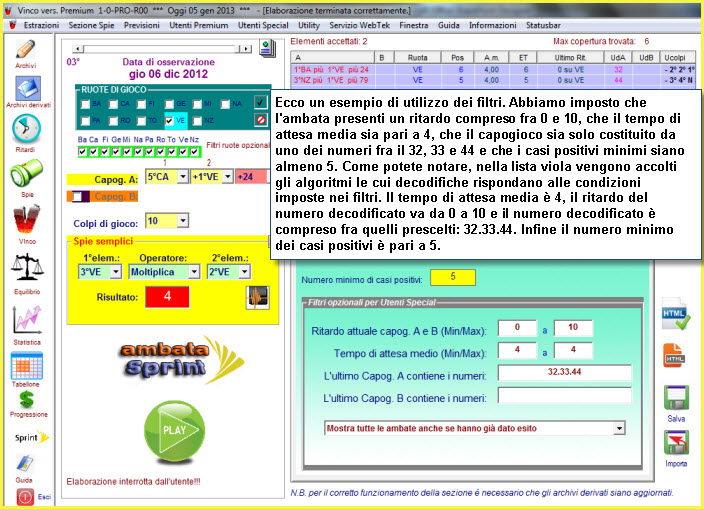Screen dimensions: 704x509
Task: Click Capog. A contiene numeri field
Action: coord(564,372)
